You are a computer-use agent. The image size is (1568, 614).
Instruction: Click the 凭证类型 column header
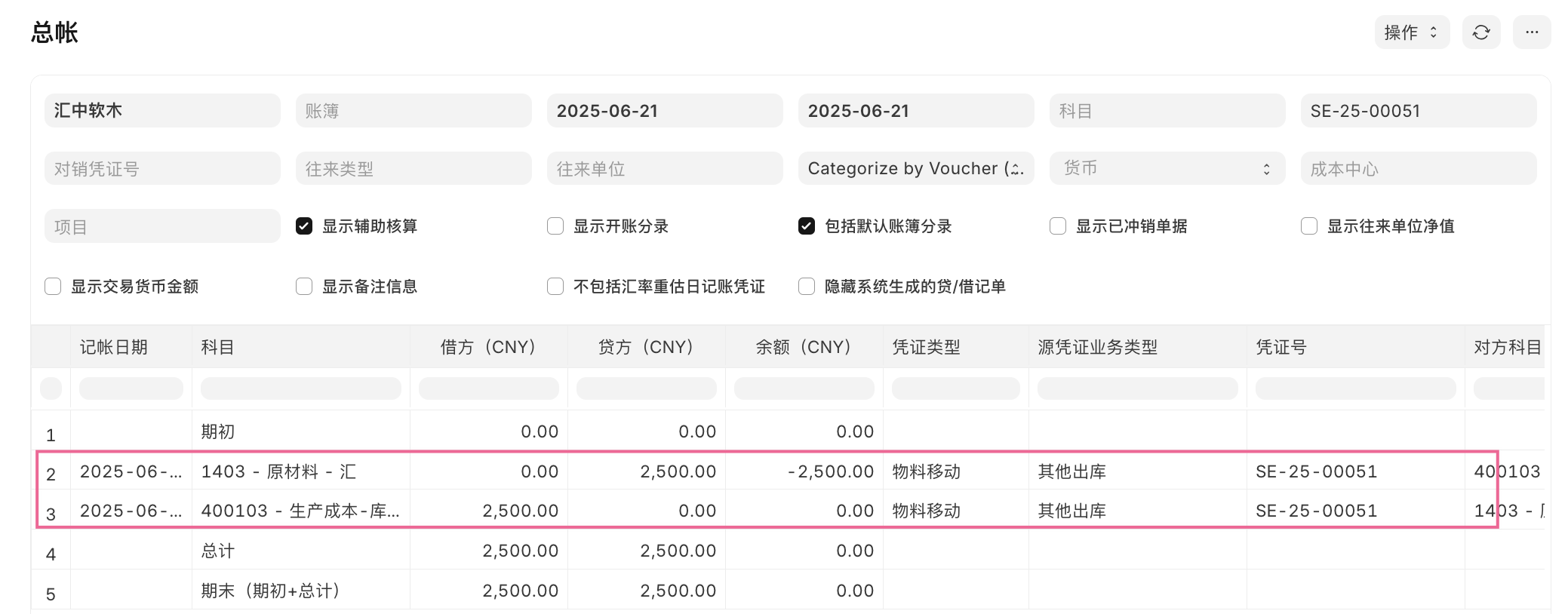956,347
